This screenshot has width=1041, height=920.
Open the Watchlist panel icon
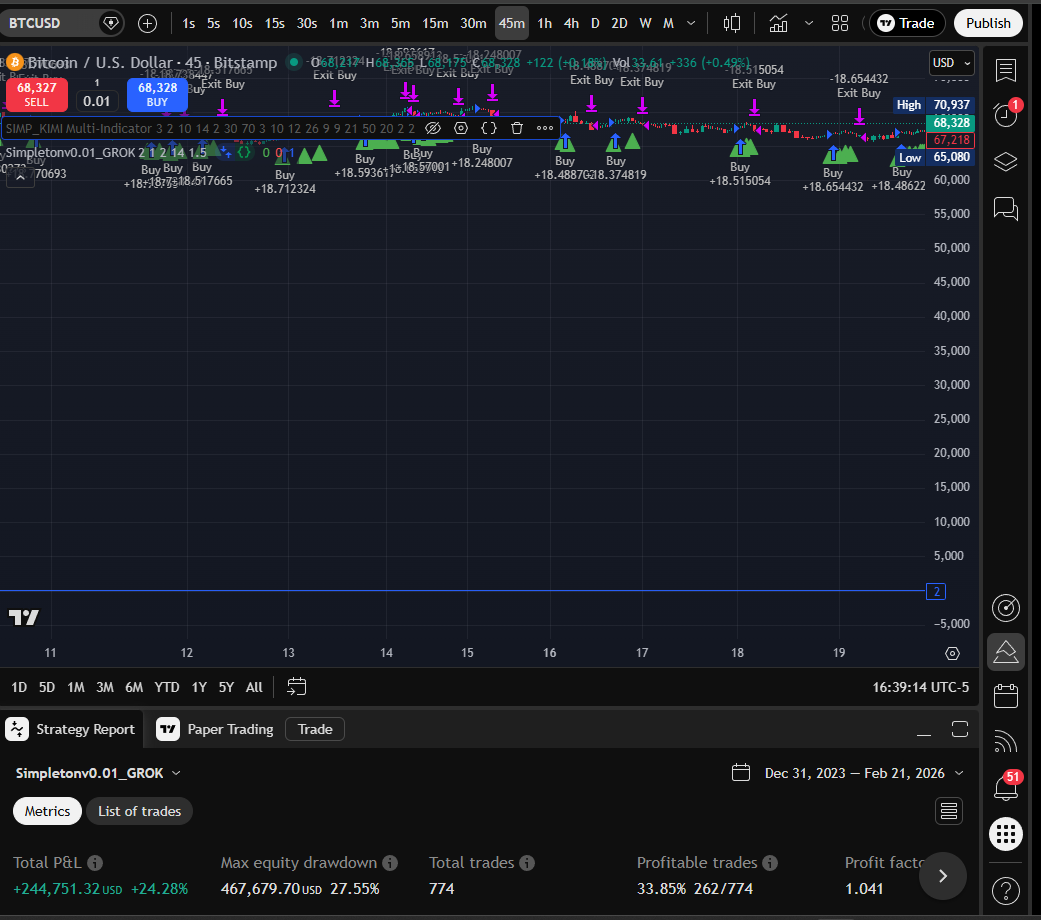(x=1005, y=71)
